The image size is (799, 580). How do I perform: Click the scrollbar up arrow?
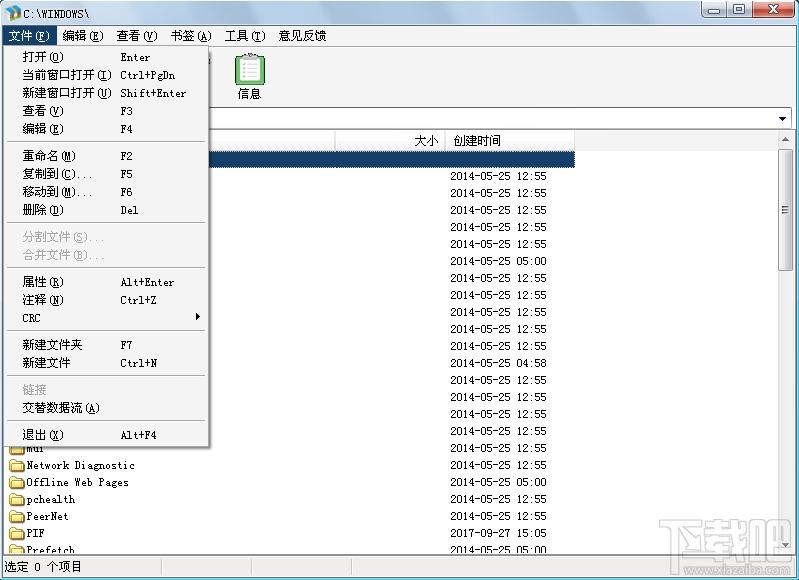pos(785,139)
